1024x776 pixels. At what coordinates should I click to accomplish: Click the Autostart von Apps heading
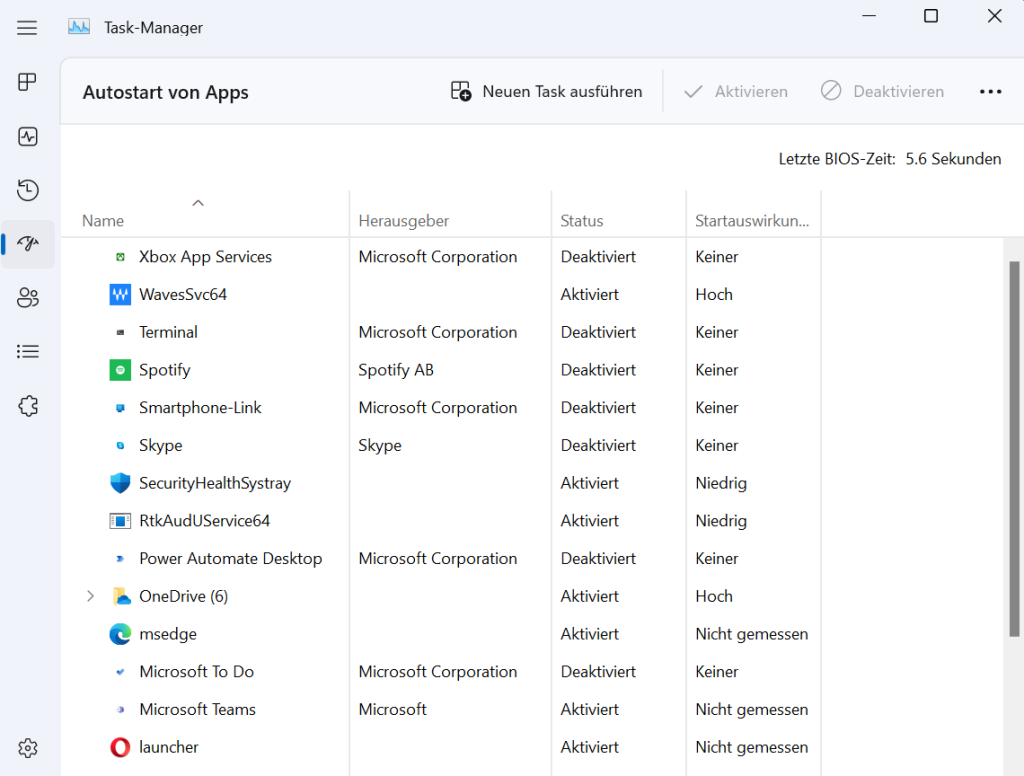pyautogui.click(x=165, y=92)
